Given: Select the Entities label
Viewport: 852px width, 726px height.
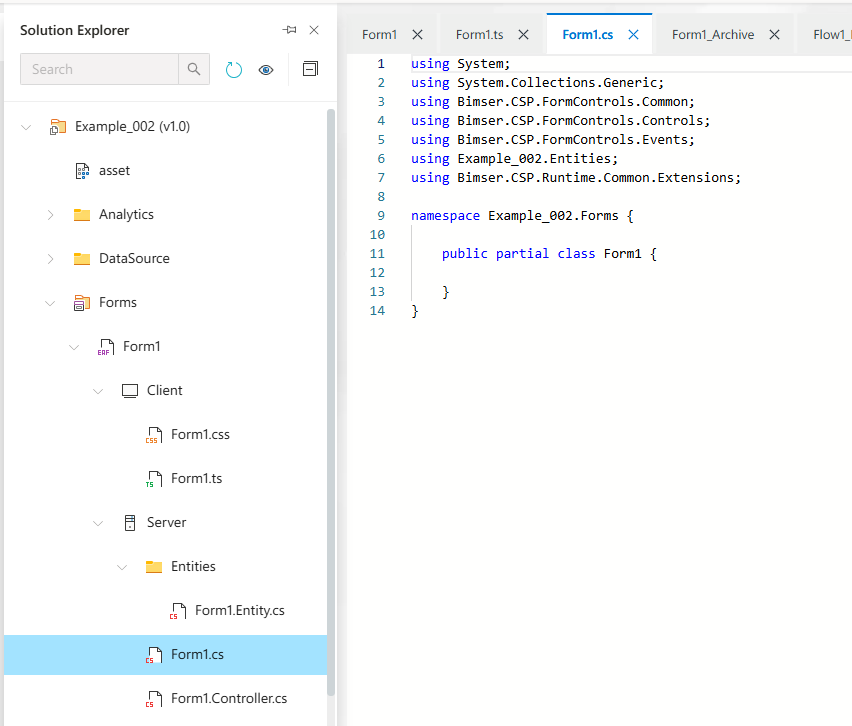Looking at the screenshot, I should 193,567.
